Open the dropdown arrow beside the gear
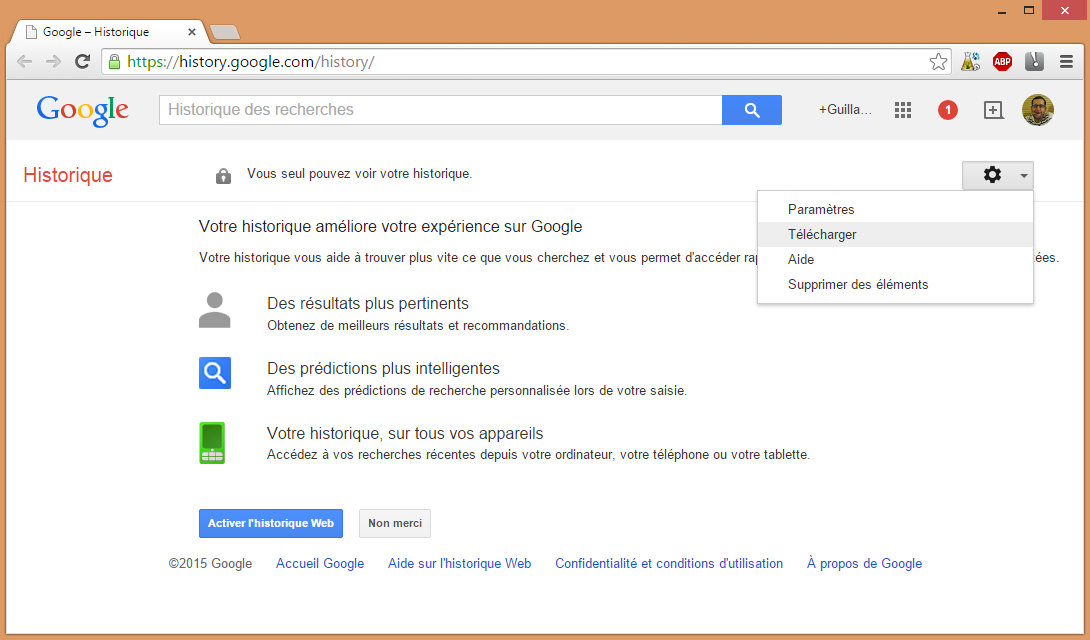 (x=1024, y=174)
